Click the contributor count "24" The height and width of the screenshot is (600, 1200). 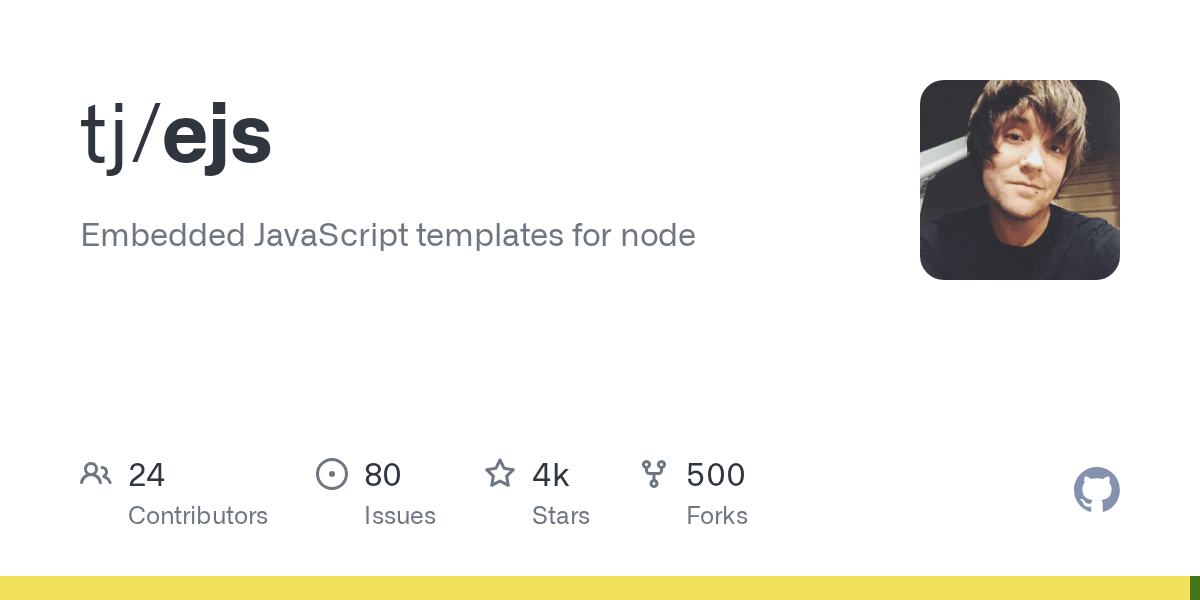pyautogui.click(x=147, y=475)
